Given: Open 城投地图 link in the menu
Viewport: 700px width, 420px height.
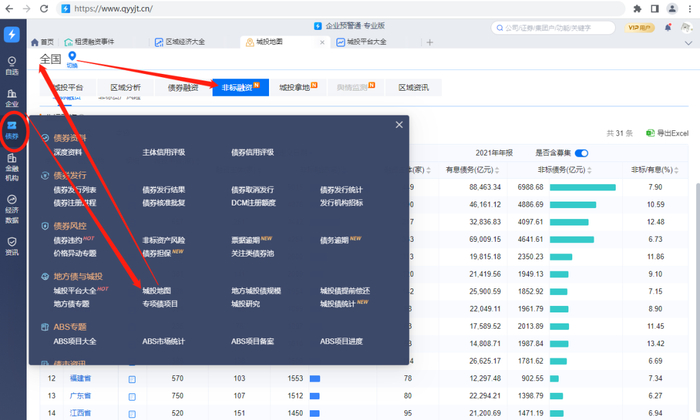Looking at the screenshot, I should (x=157, y=290).
